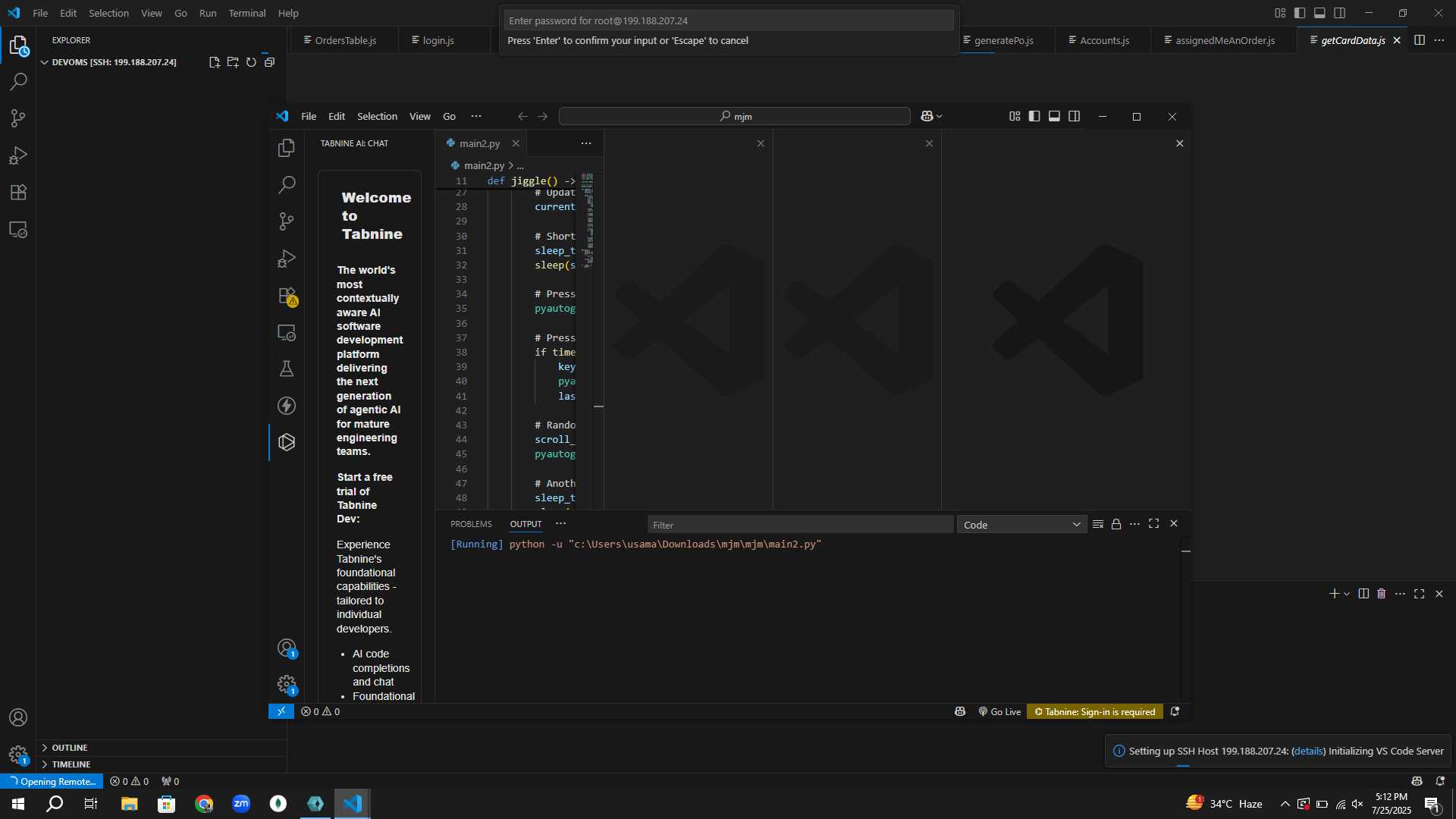Expand TIMELINE section
This screenshot has height=819, width=1456.
coord(71,764)
